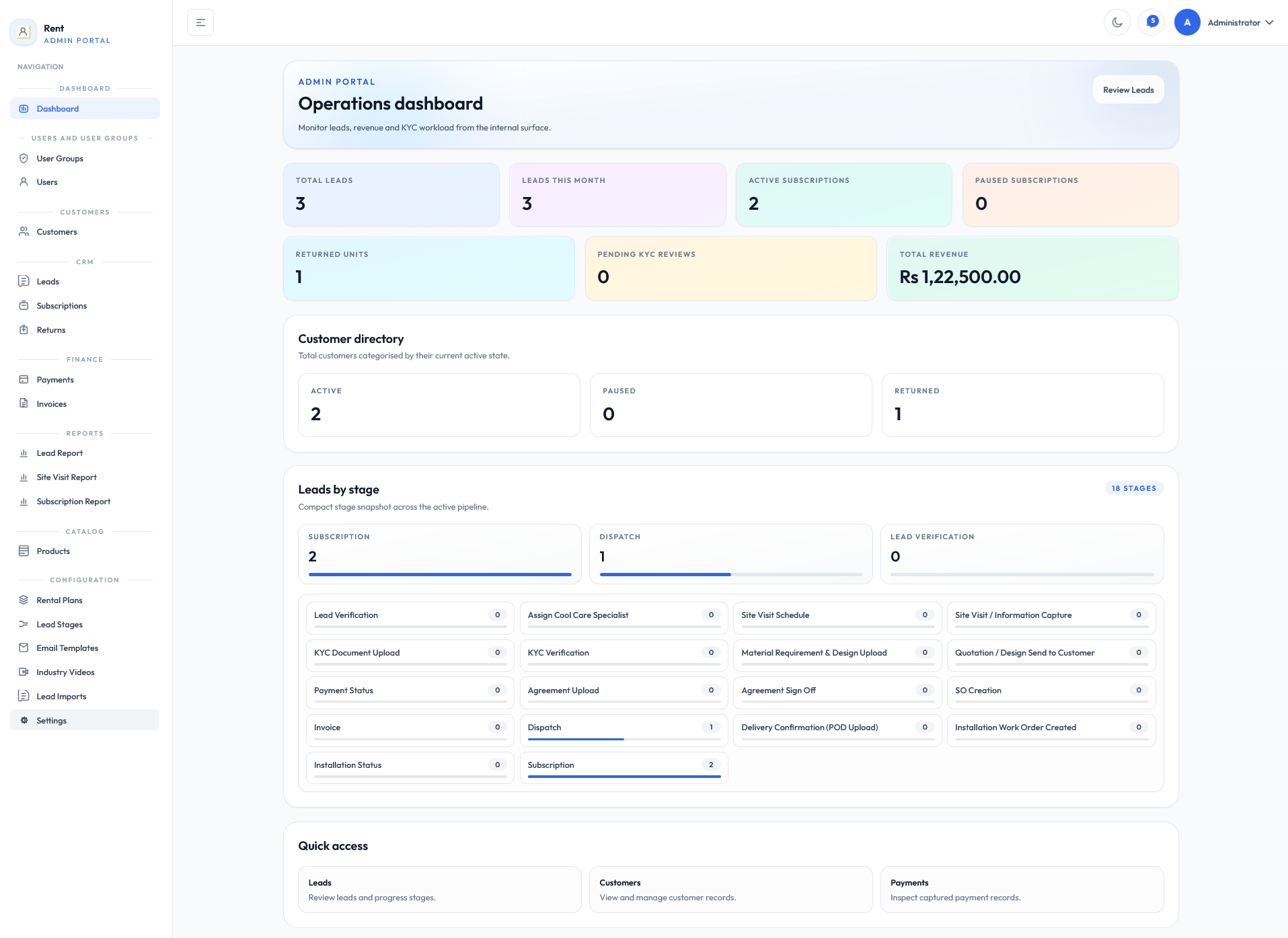Go to User Groups page
Image resolution: width=1288 pixels, height=938 pixels.
(x=85, y=159)
